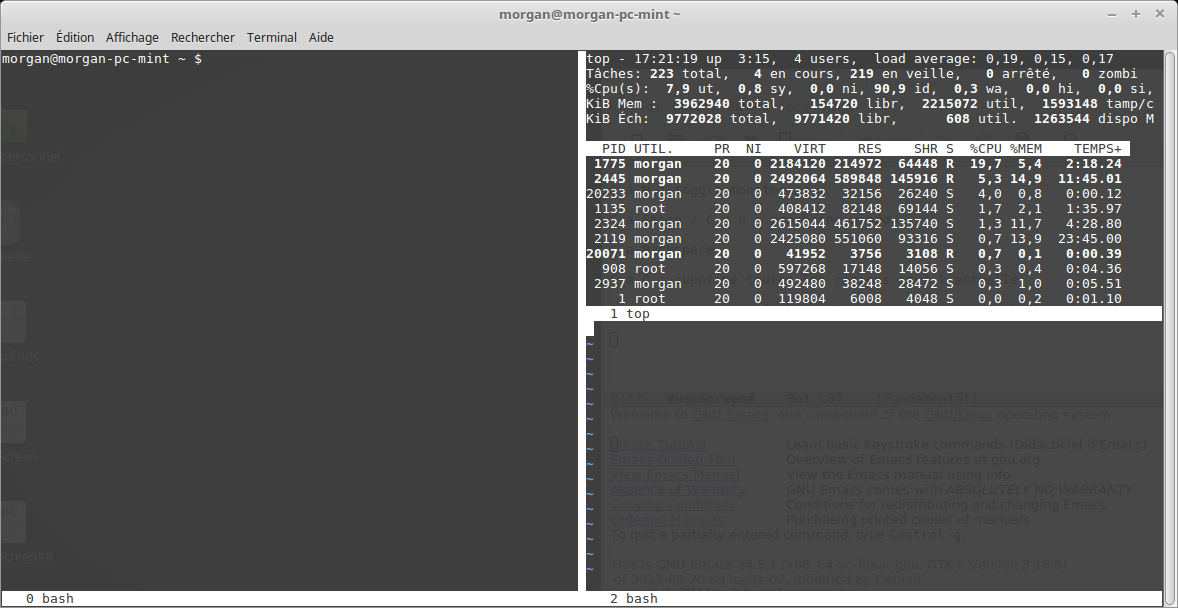Minimize the terminal window
The width and height of the screenshot is (1178, 608).
(1113, 14)
